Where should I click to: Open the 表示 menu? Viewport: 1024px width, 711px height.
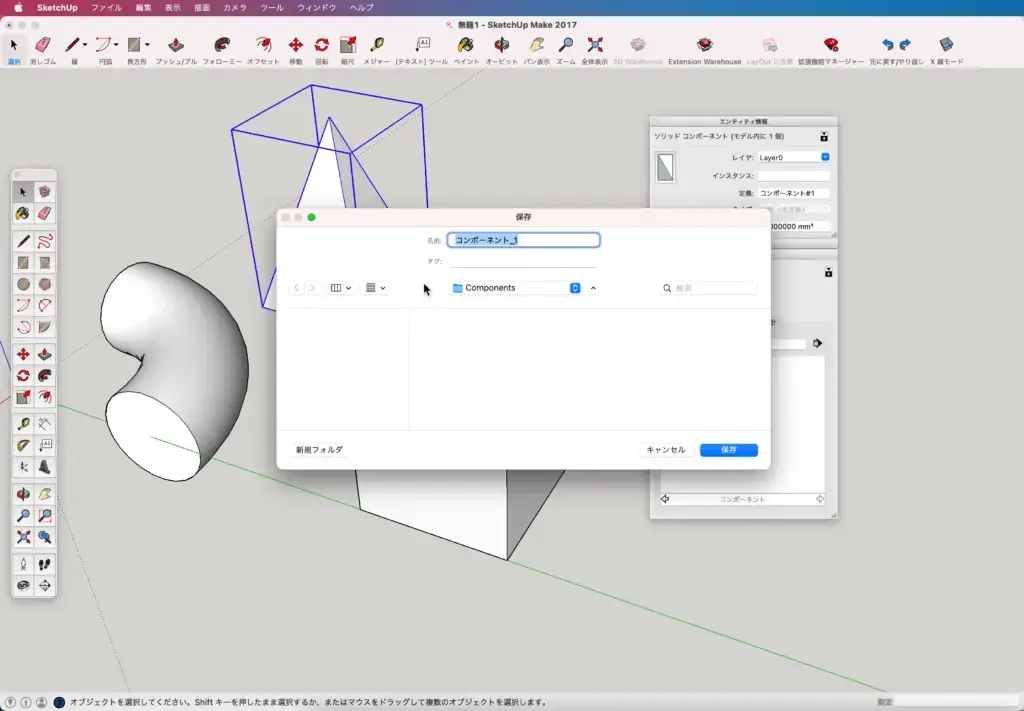coord(172,8)
